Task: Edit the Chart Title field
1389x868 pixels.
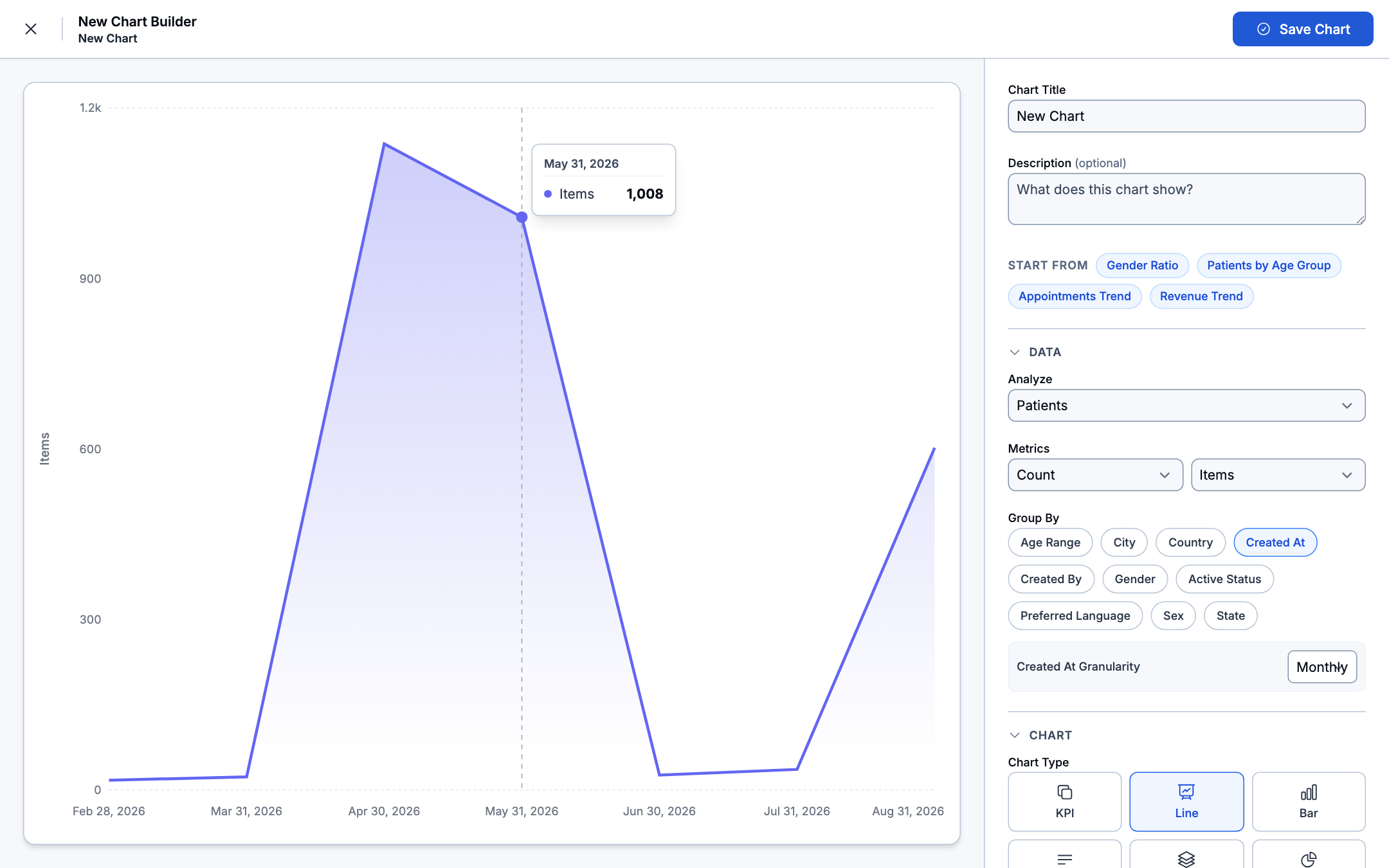Action: pos(1186,116)
